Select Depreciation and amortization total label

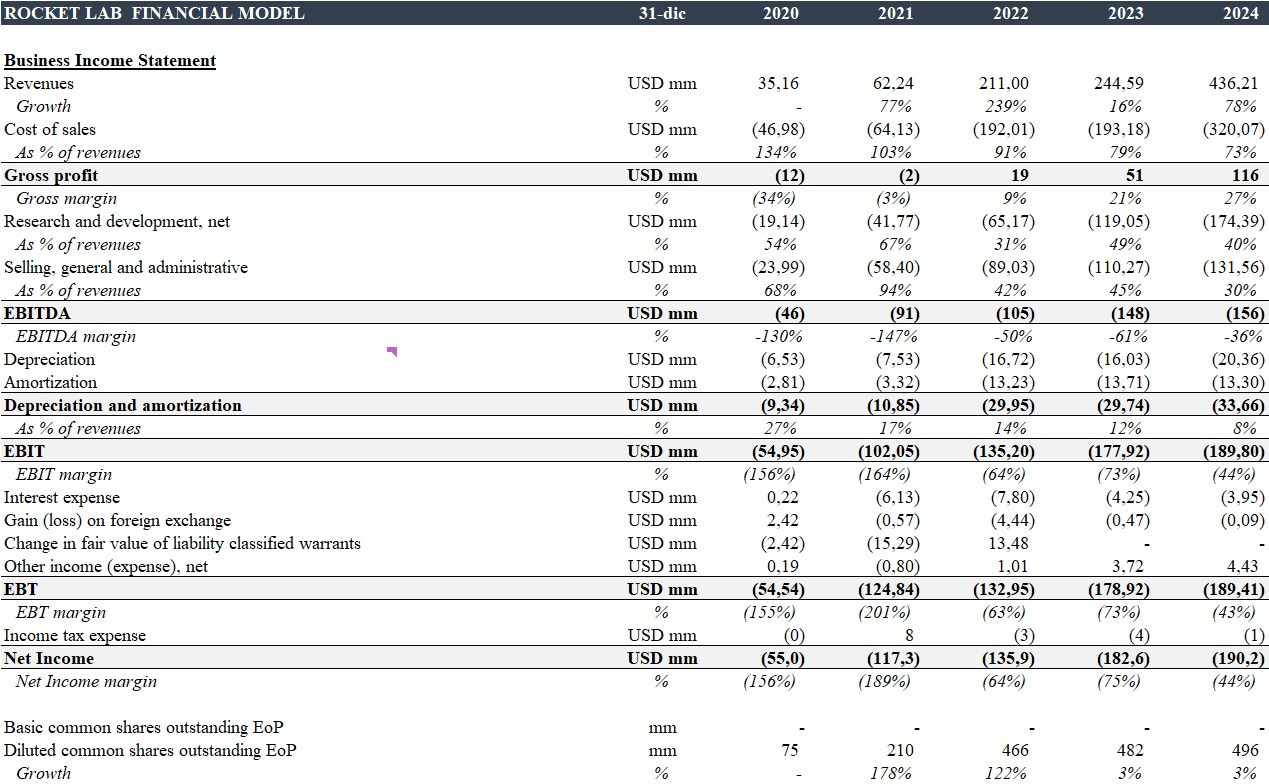(x=123, y=405)
